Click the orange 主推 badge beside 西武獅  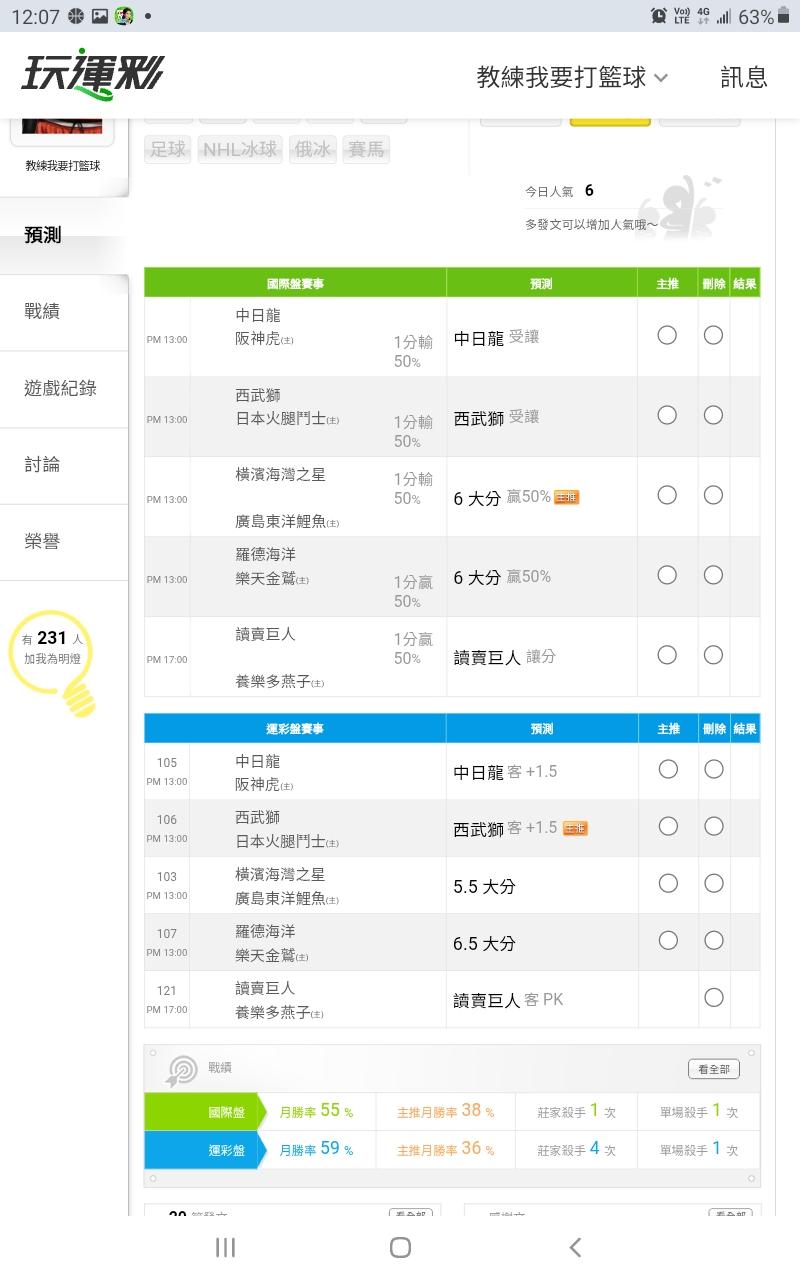pos(575,828)
